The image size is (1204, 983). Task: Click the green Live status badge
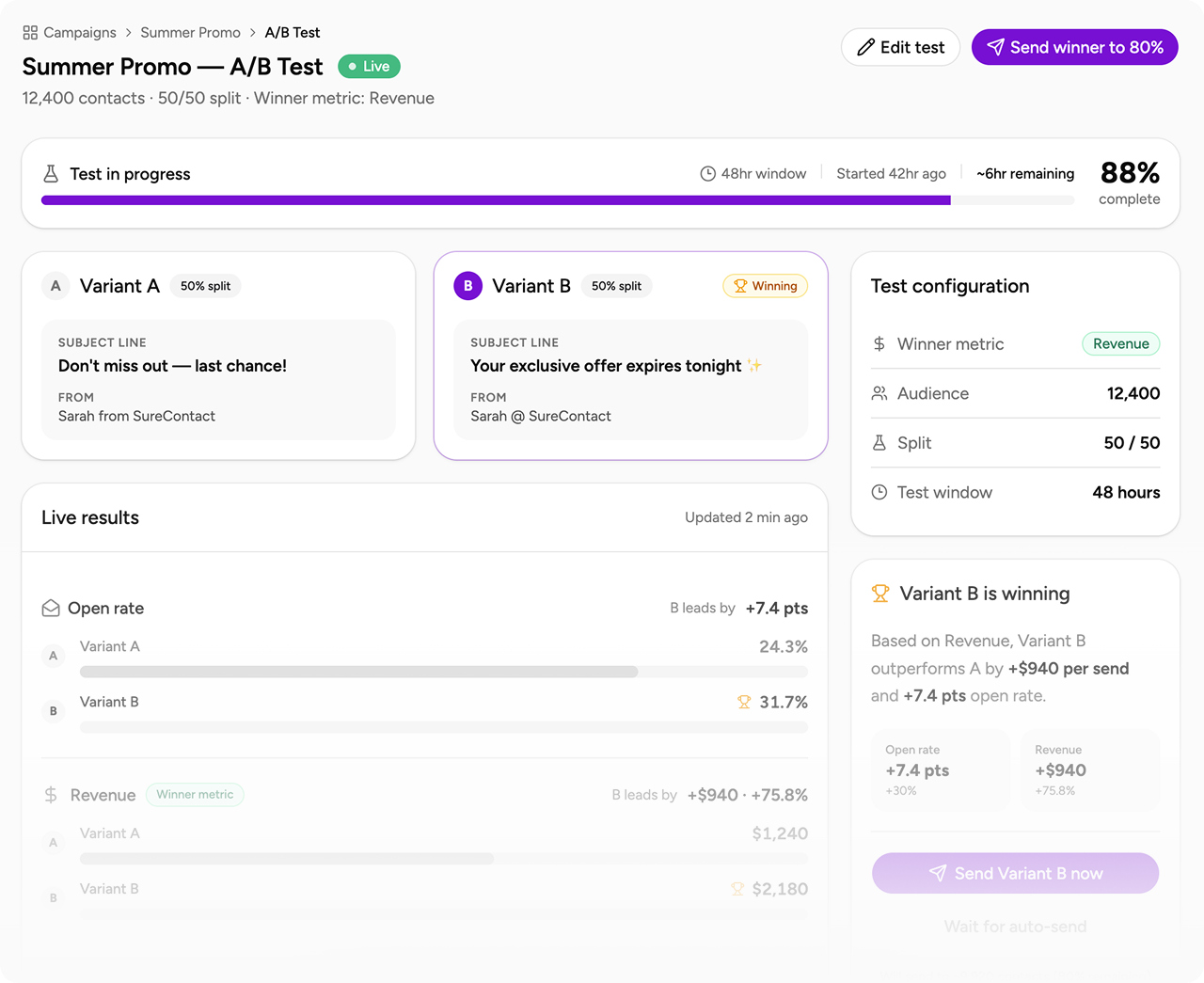(370, 67)
